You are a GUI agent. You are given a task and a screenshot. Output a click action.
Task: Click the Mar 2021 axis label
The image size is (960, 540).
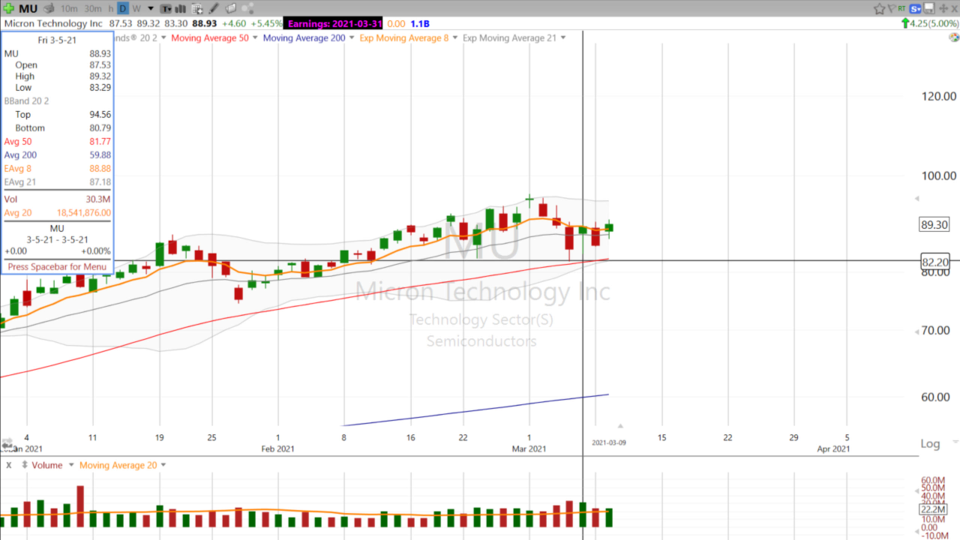pyautogui.click(x=529, y=449)
